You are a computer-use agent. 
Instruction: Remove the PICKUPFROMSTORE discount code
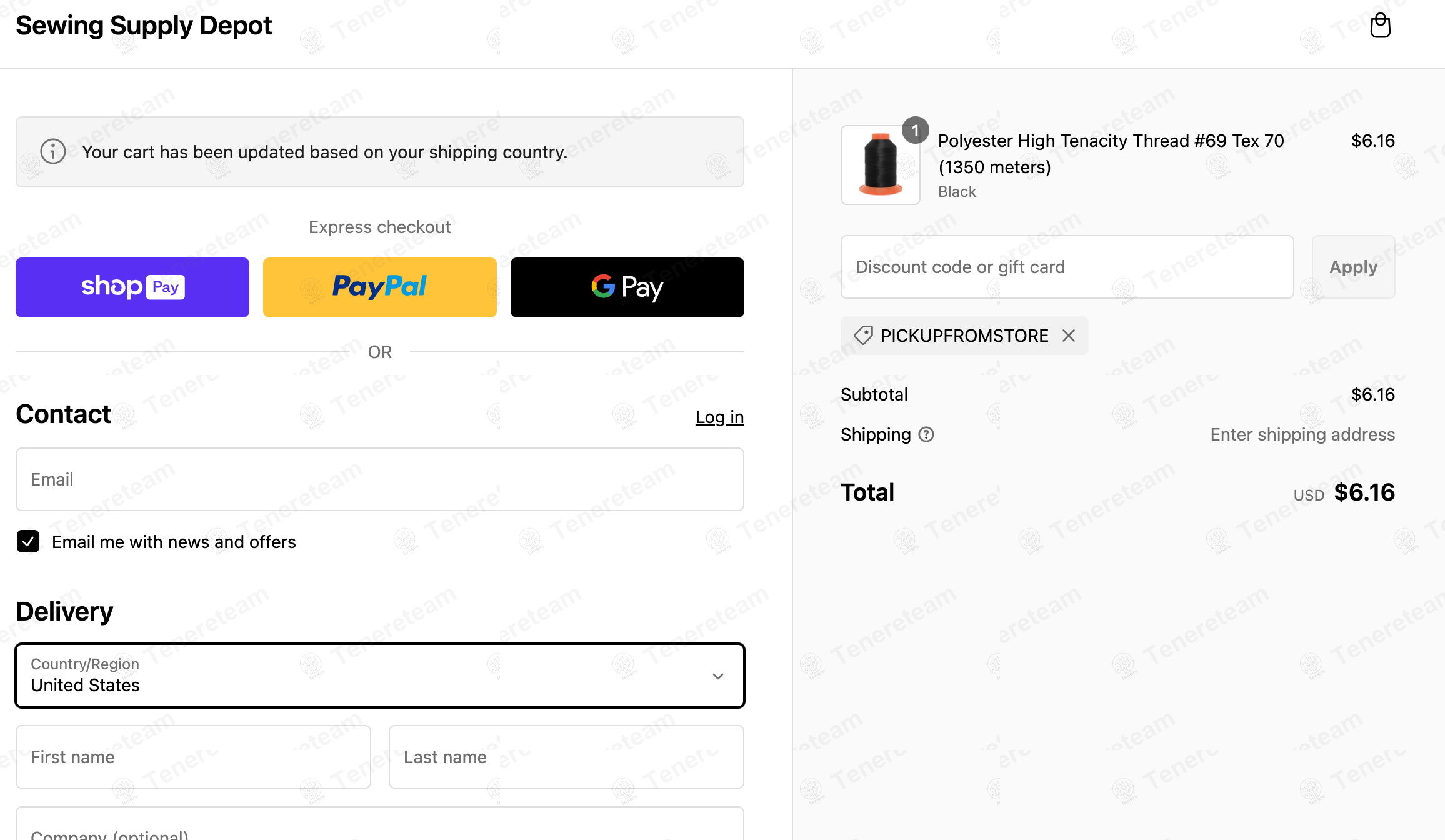1069,336
